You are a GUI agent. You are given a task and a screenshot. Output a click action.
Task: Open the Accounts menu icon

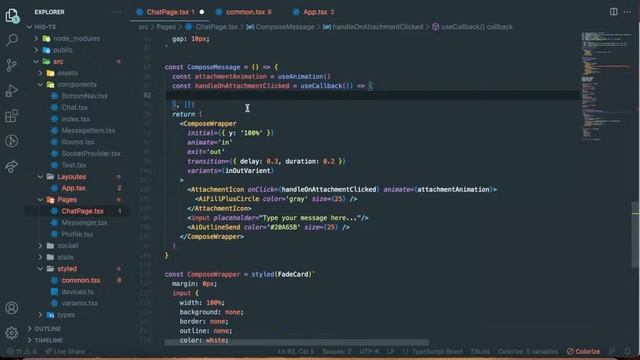tap(12, 308)
